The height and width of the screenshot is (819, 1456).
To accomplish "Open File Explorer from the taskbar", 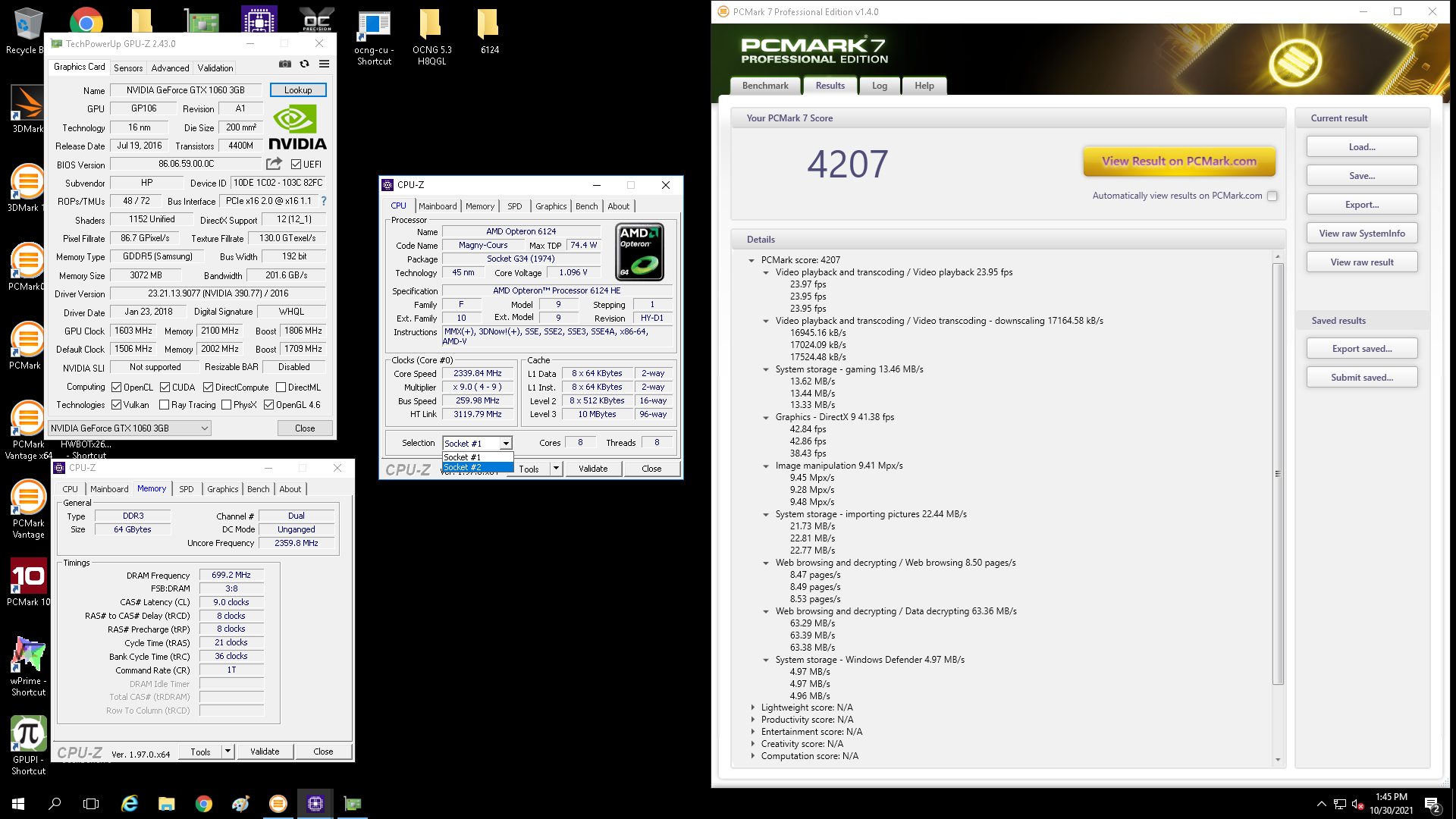I will 167,804.
